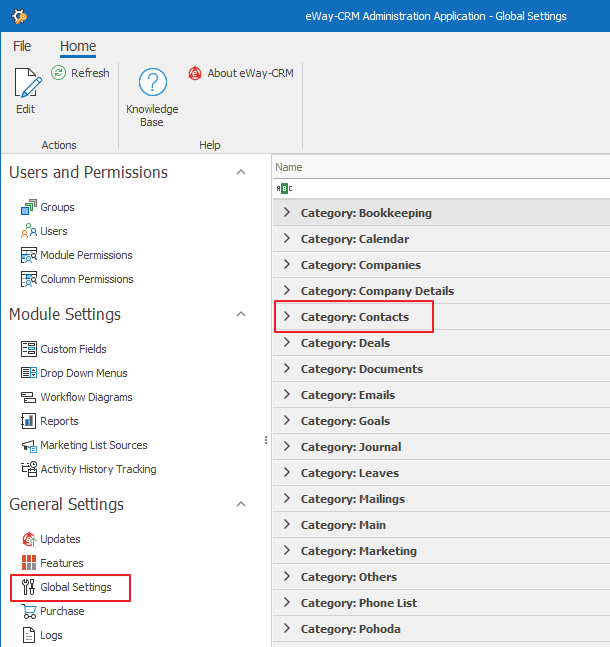The height and width of the screenshot is (647, 610).
Task: Collapse the General Settings section
Action: 241,504
